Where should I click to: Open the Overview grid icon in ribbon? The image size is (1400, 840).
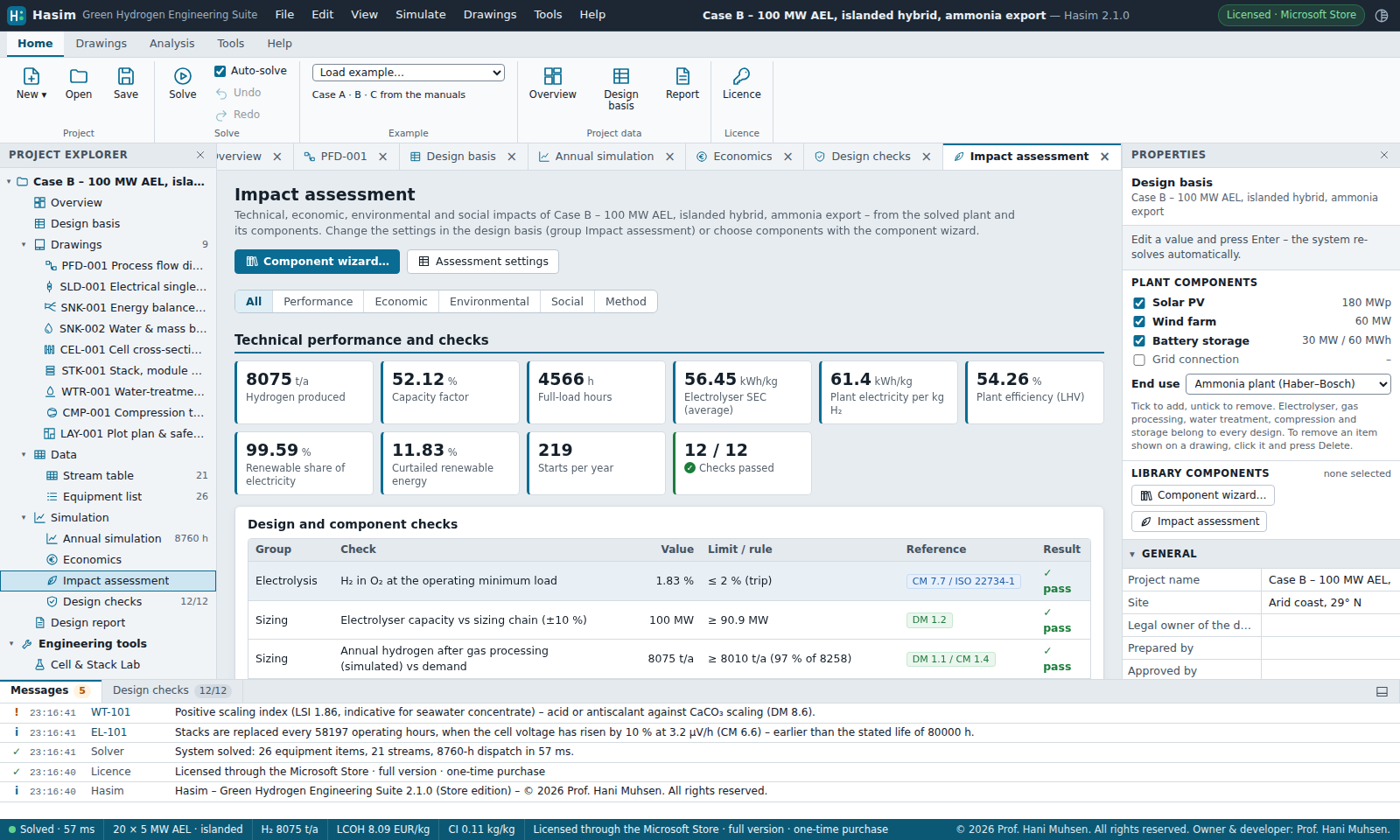coord(553,76)
